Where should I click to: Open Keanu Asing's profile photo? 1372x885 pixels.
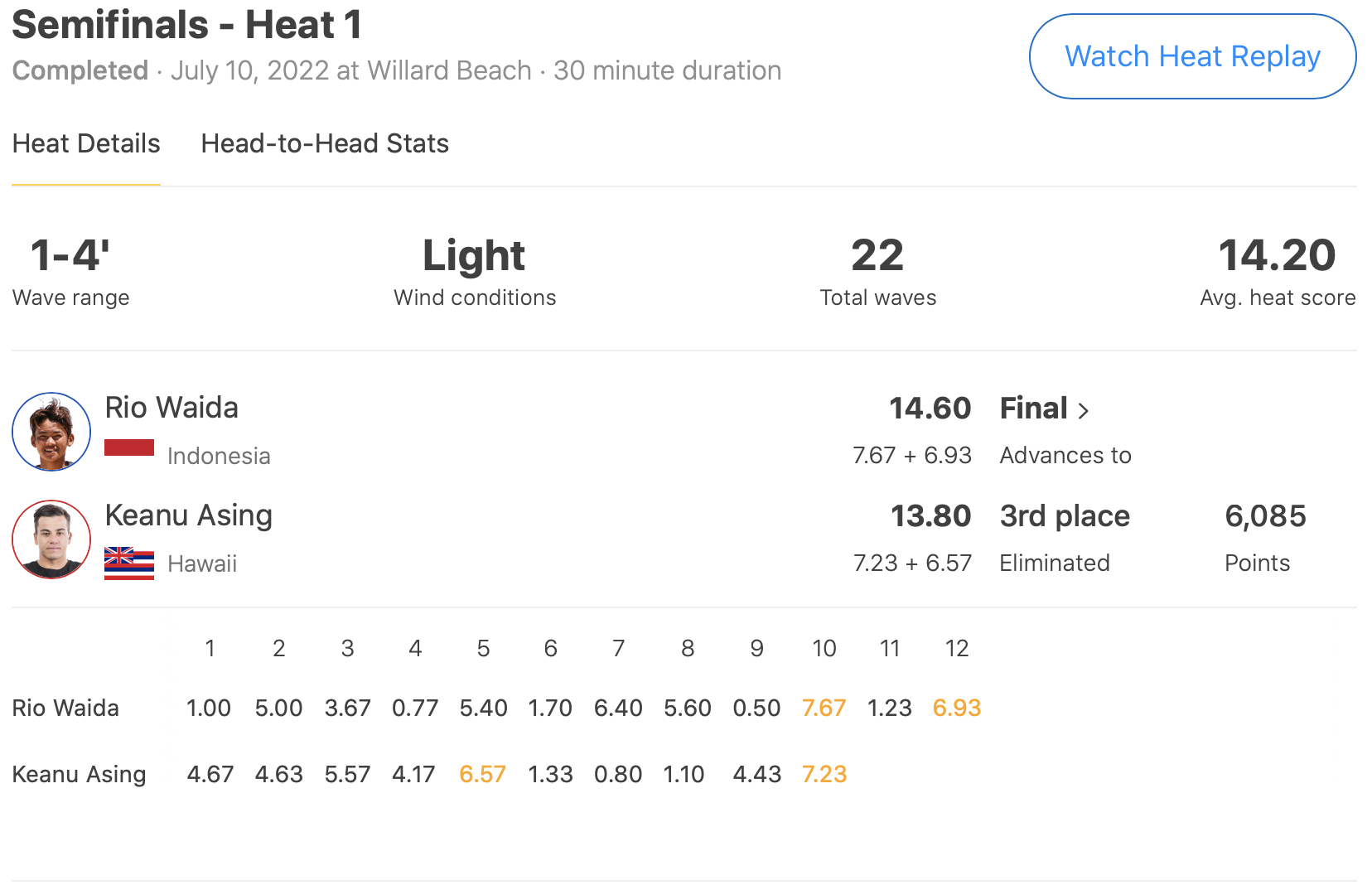coord(51,539)
